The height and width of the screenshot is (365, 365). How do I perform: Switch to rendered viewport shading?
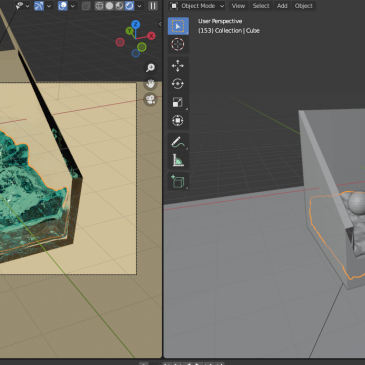click(x=130, y=6)
